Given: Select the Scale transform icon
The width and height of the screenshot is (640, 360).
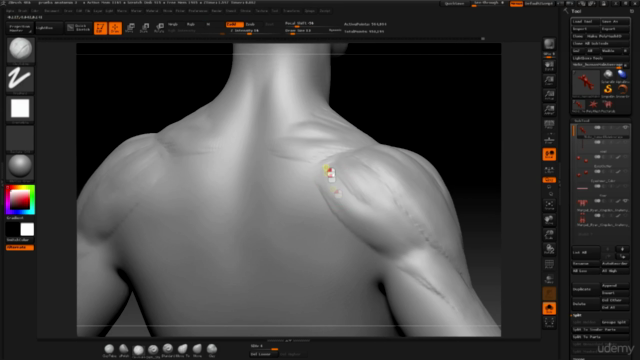Looking at the screenshot, I should point(144,28).
